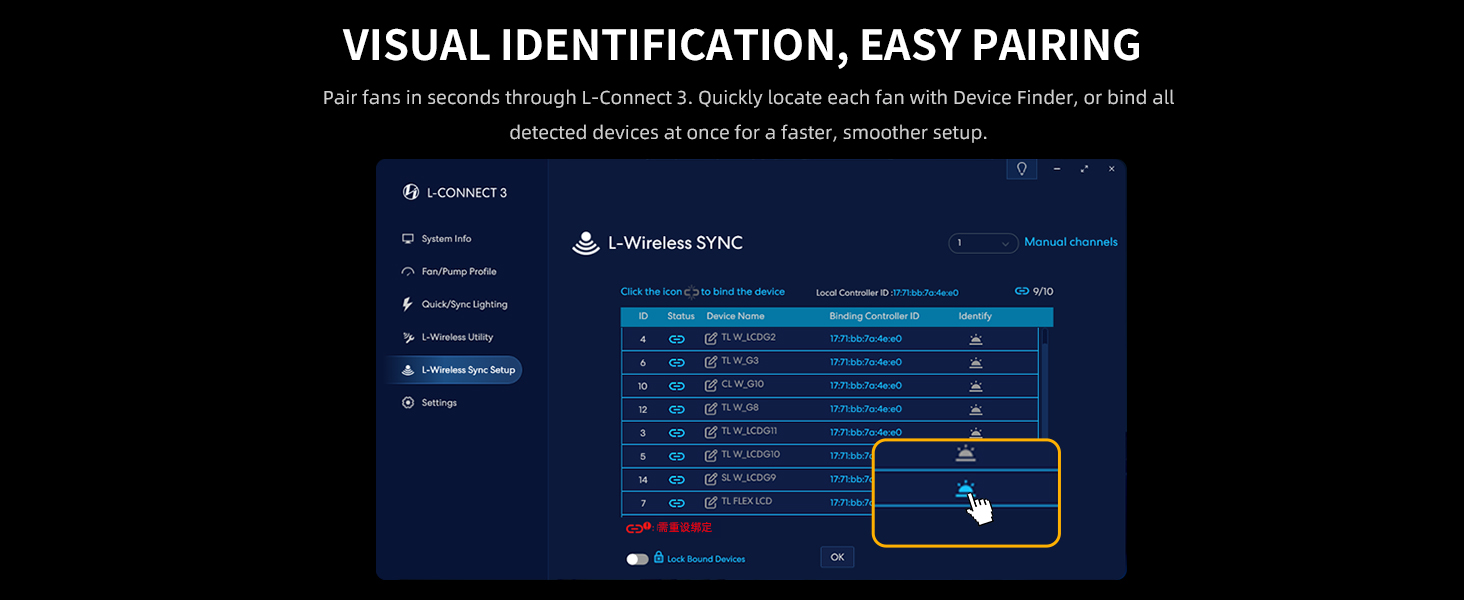This screenshot has width=1464, height=600.
Task: Click the link icon in the TL W_LCDG10 row
Action: (677, 456)
